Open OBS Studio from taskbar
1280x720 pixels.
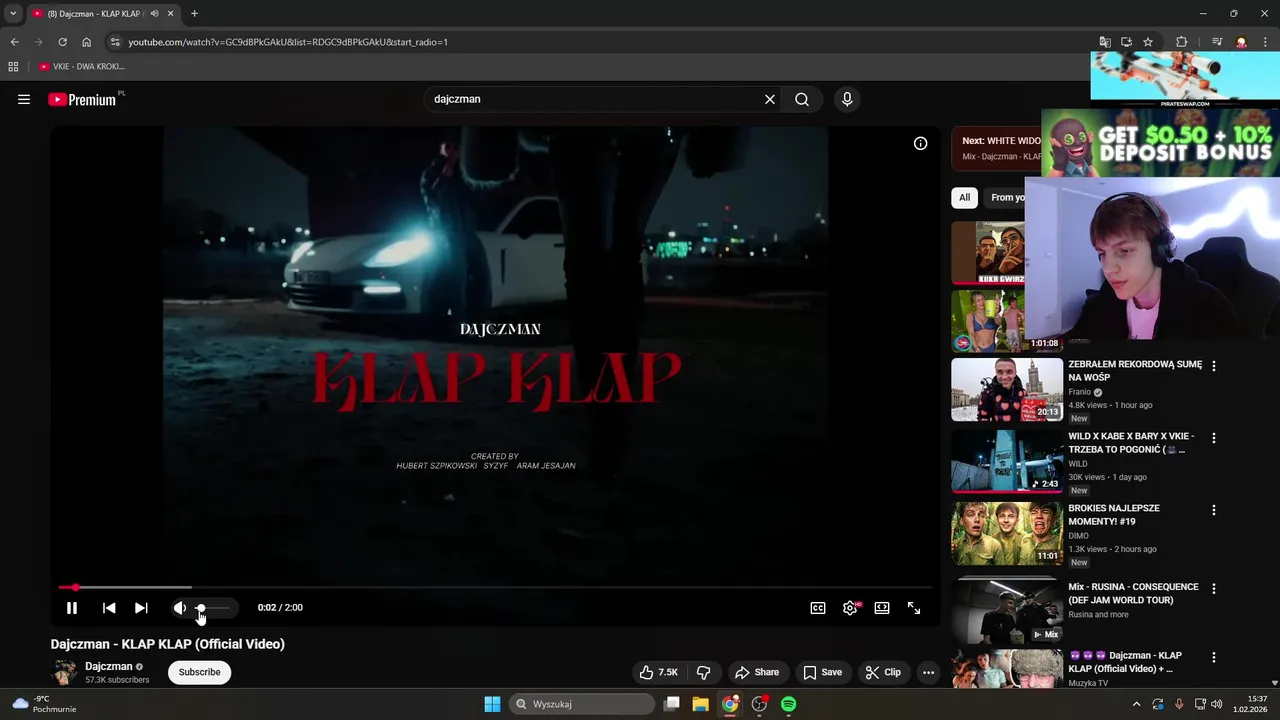pyautogui.click(x=760, y=704)
